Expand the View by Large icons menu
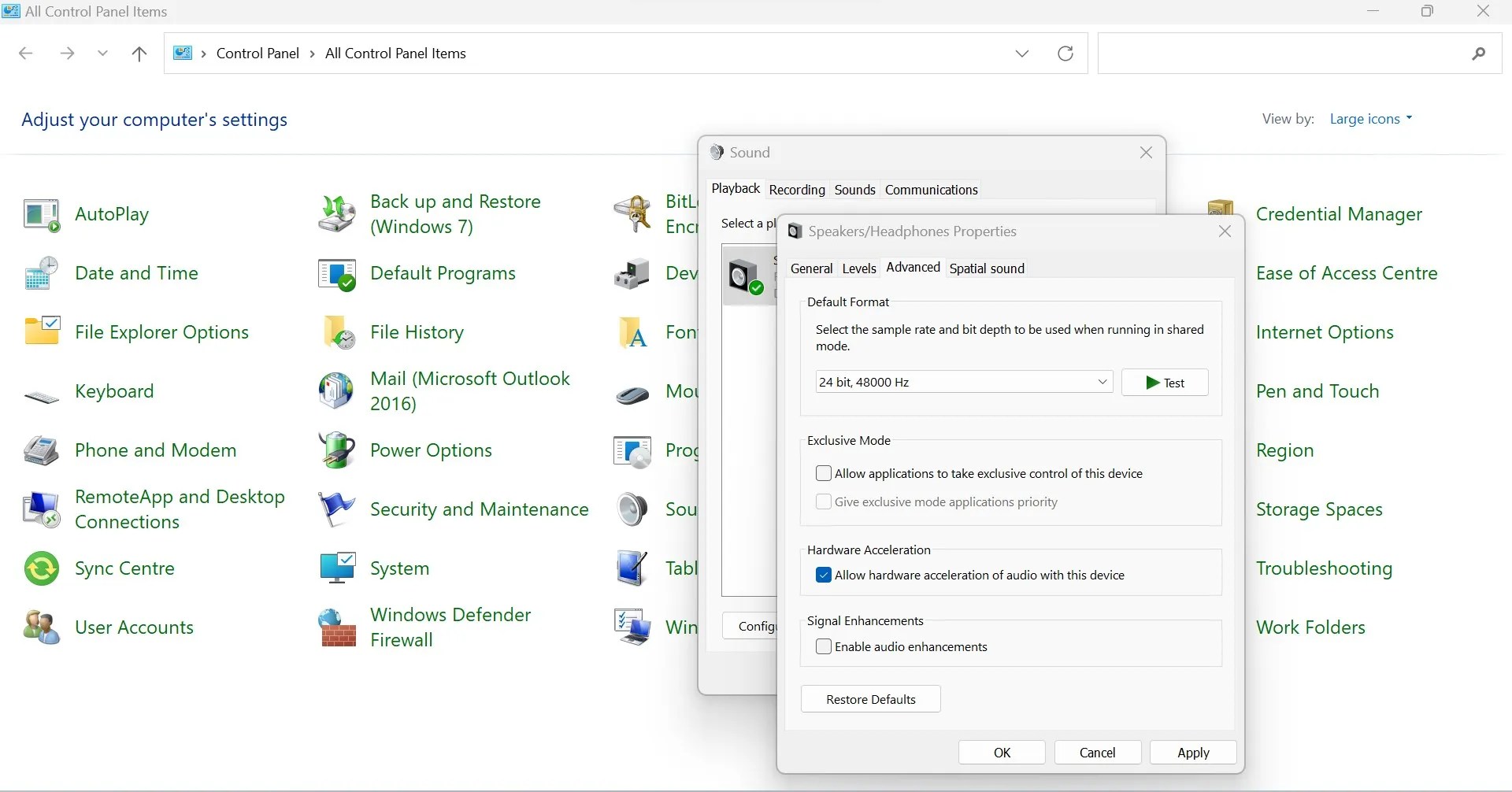Screen dimensions: 1512x792 point(1371,119)
